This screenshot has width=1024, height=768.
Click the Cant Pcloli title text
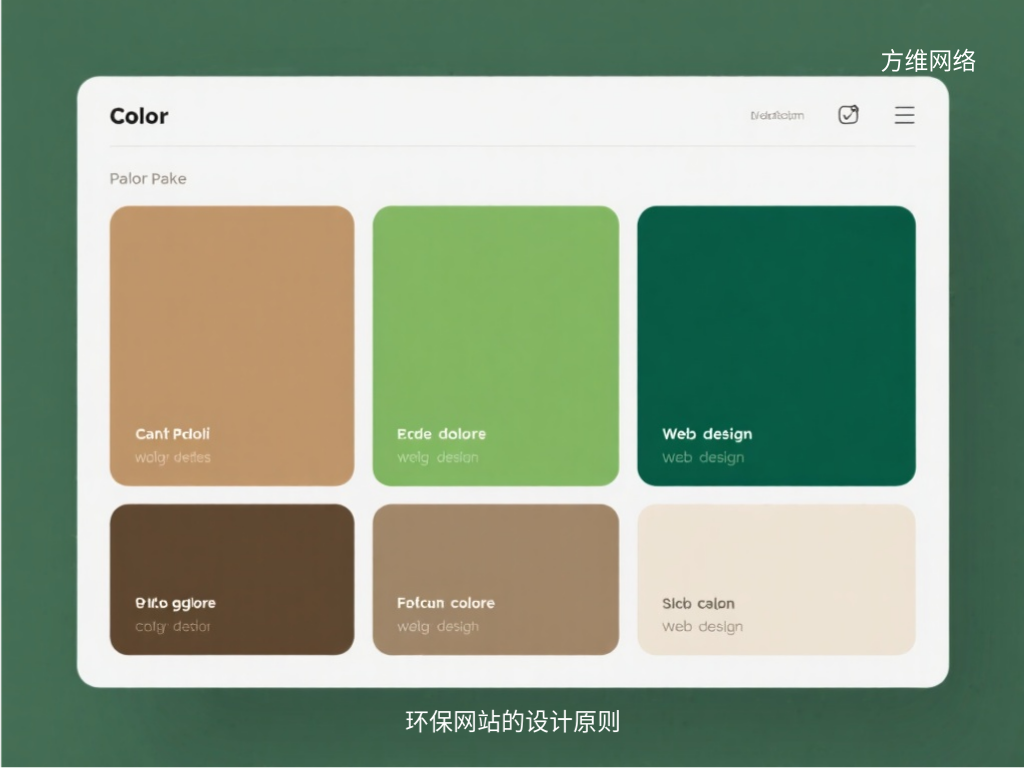pos(173,434)
